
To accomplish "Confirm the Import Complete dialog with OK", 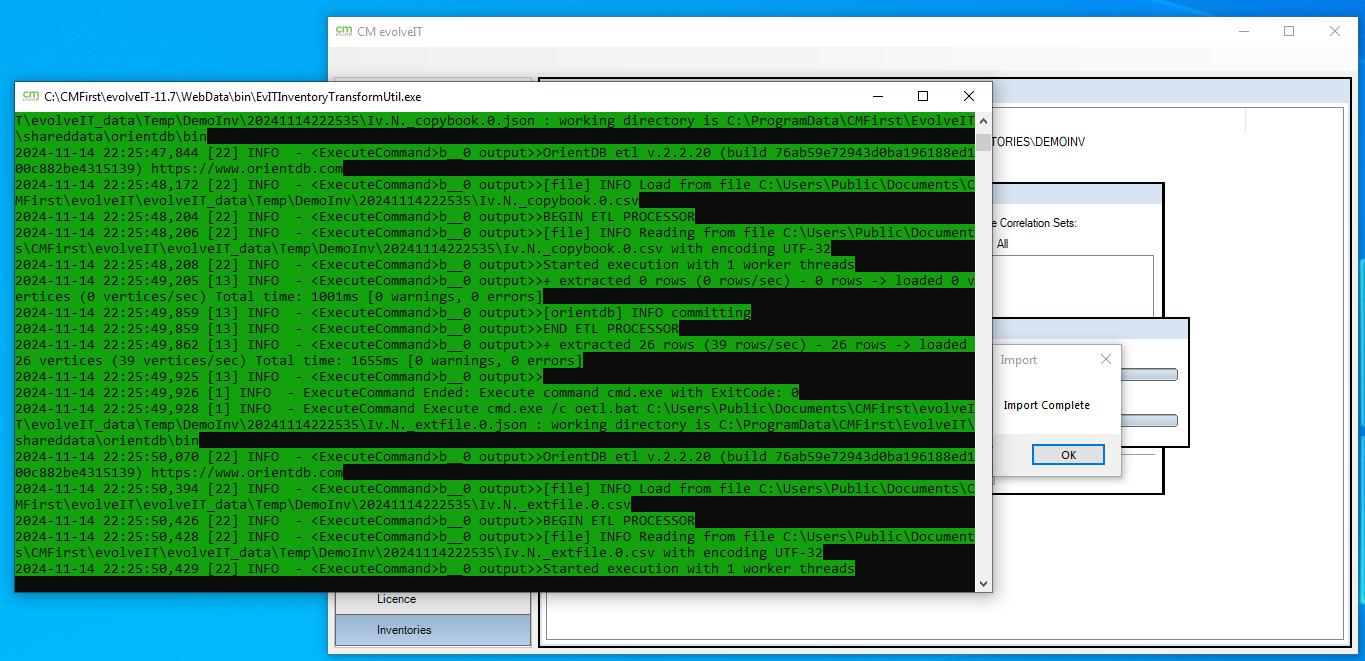I will tap(1068, 455).
